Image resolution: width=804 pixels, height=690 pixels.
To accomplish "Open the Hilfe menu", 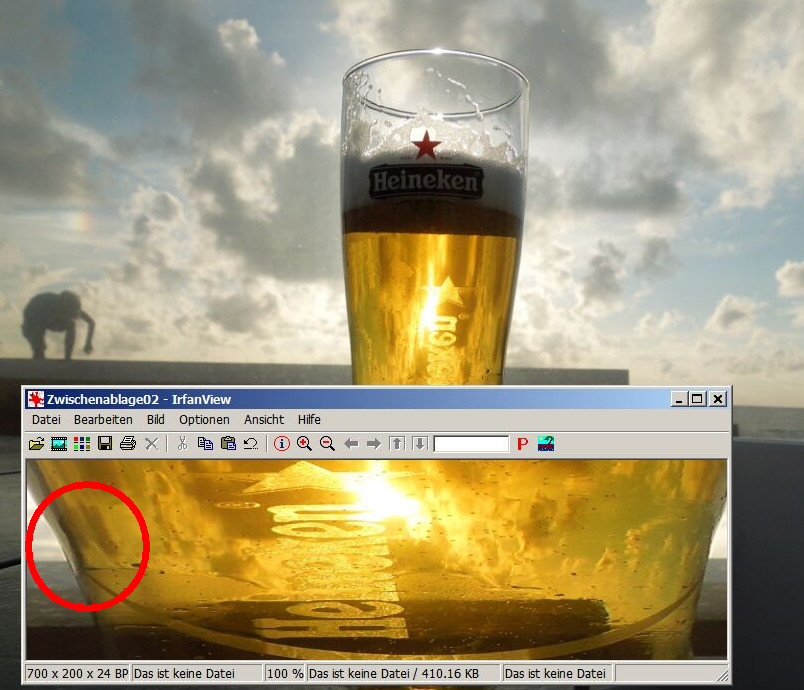I will [x=309, y=420].
